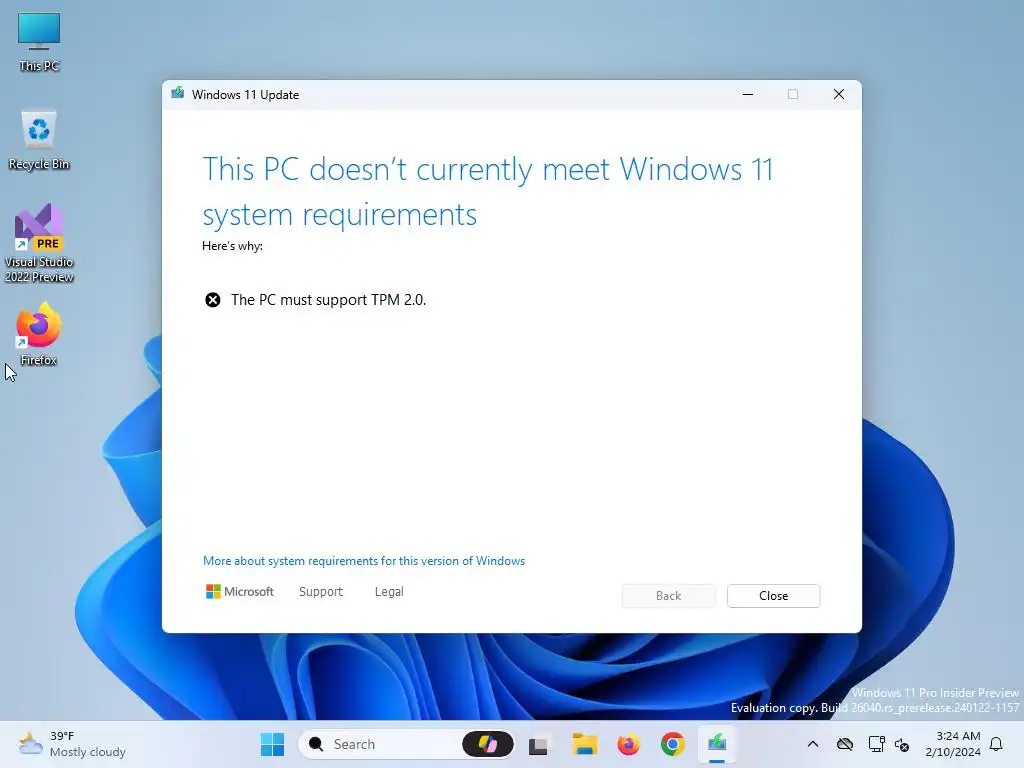
Task: Click the greyed-out Back button
Action: tap(669, 596)
